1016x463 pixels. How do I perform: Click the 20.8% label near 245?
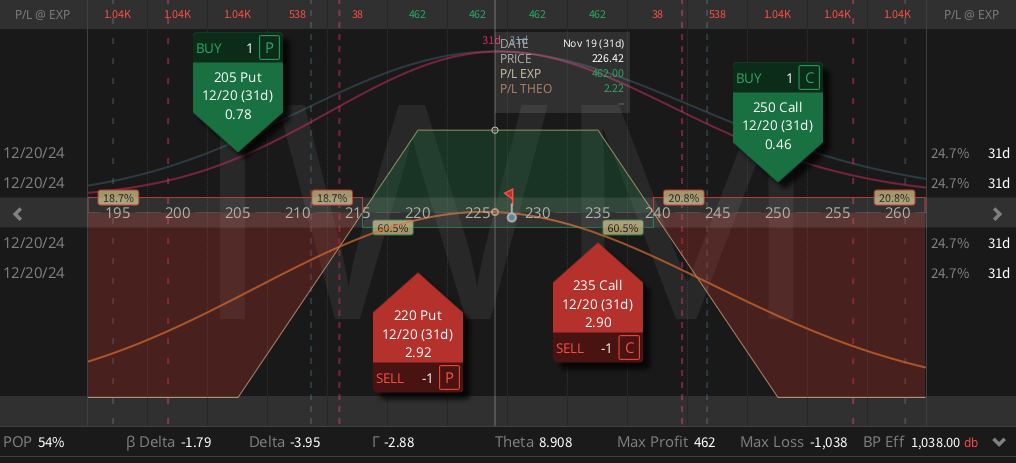pos(682,198)
